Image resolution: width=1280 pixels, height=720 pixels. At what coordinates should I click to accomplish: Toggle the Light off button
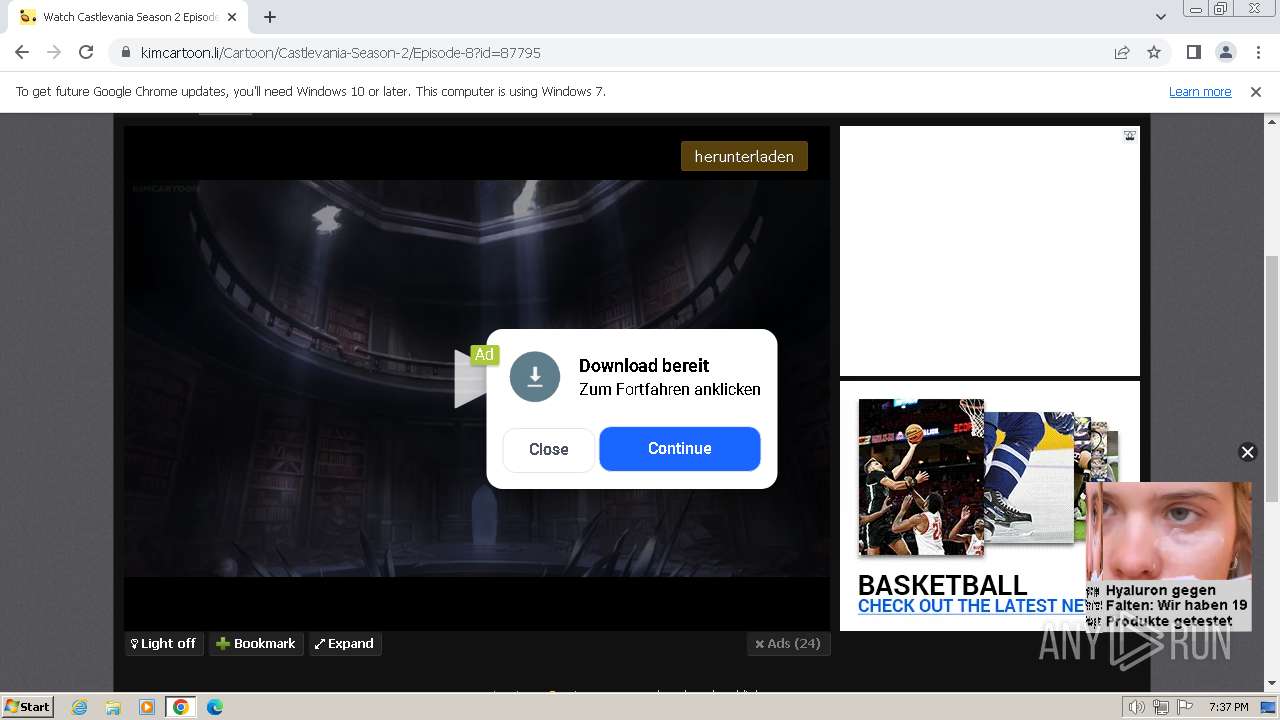[164, 644]
